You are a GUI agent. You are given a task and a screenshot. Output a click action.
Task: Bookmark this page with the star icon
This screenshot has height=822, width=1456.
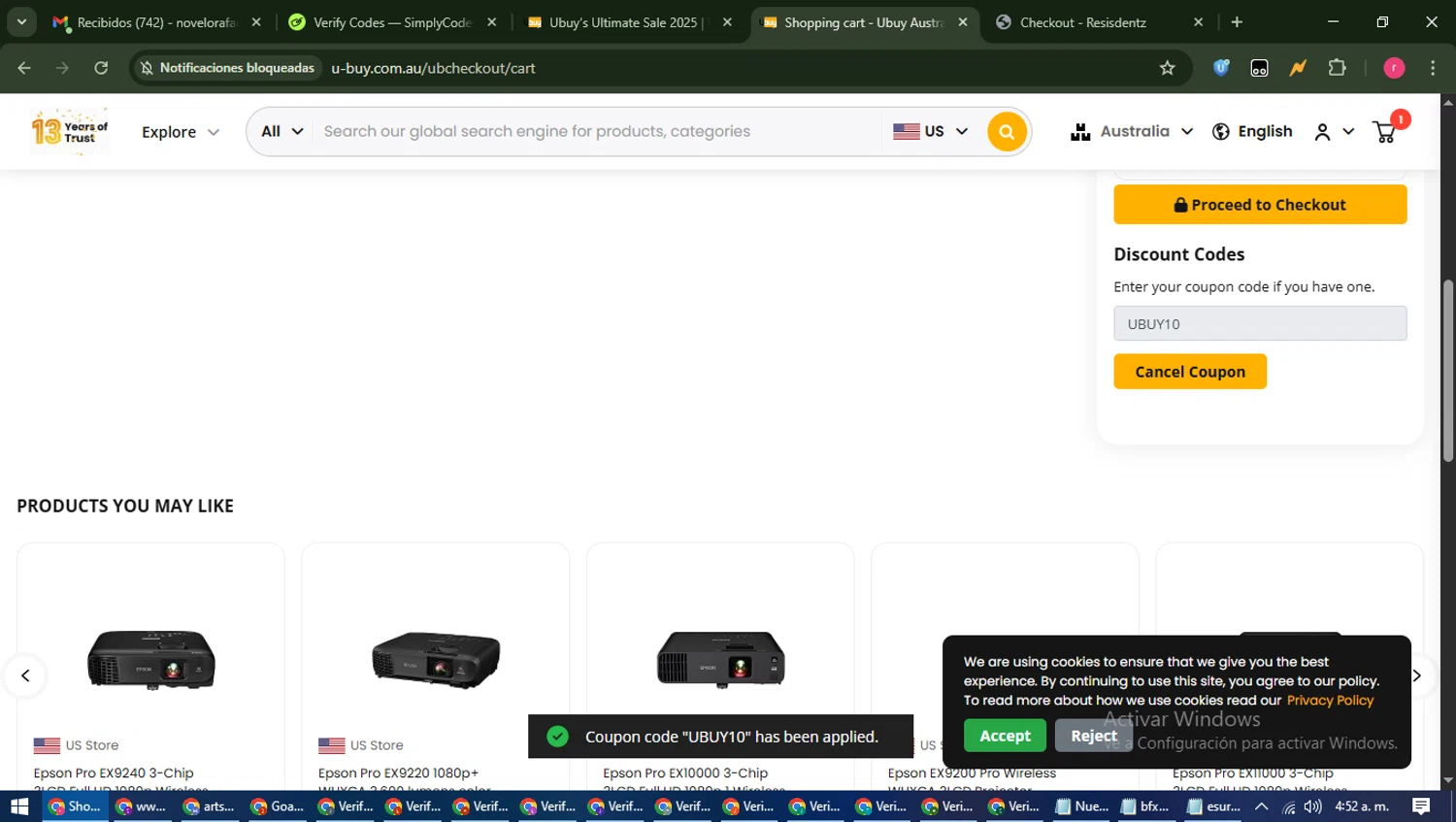point(1167,68)
